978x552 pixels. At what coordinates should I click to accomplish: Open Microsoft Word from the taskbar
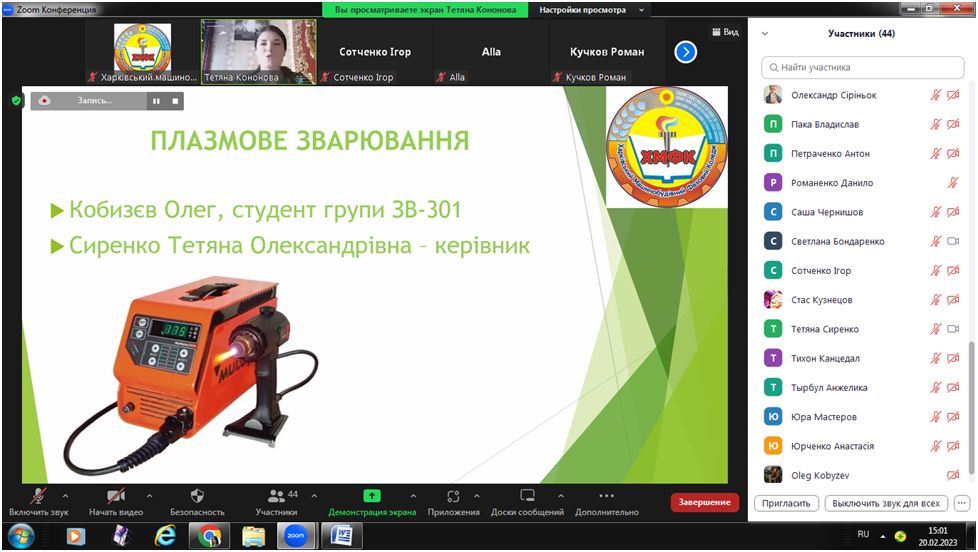341,536
